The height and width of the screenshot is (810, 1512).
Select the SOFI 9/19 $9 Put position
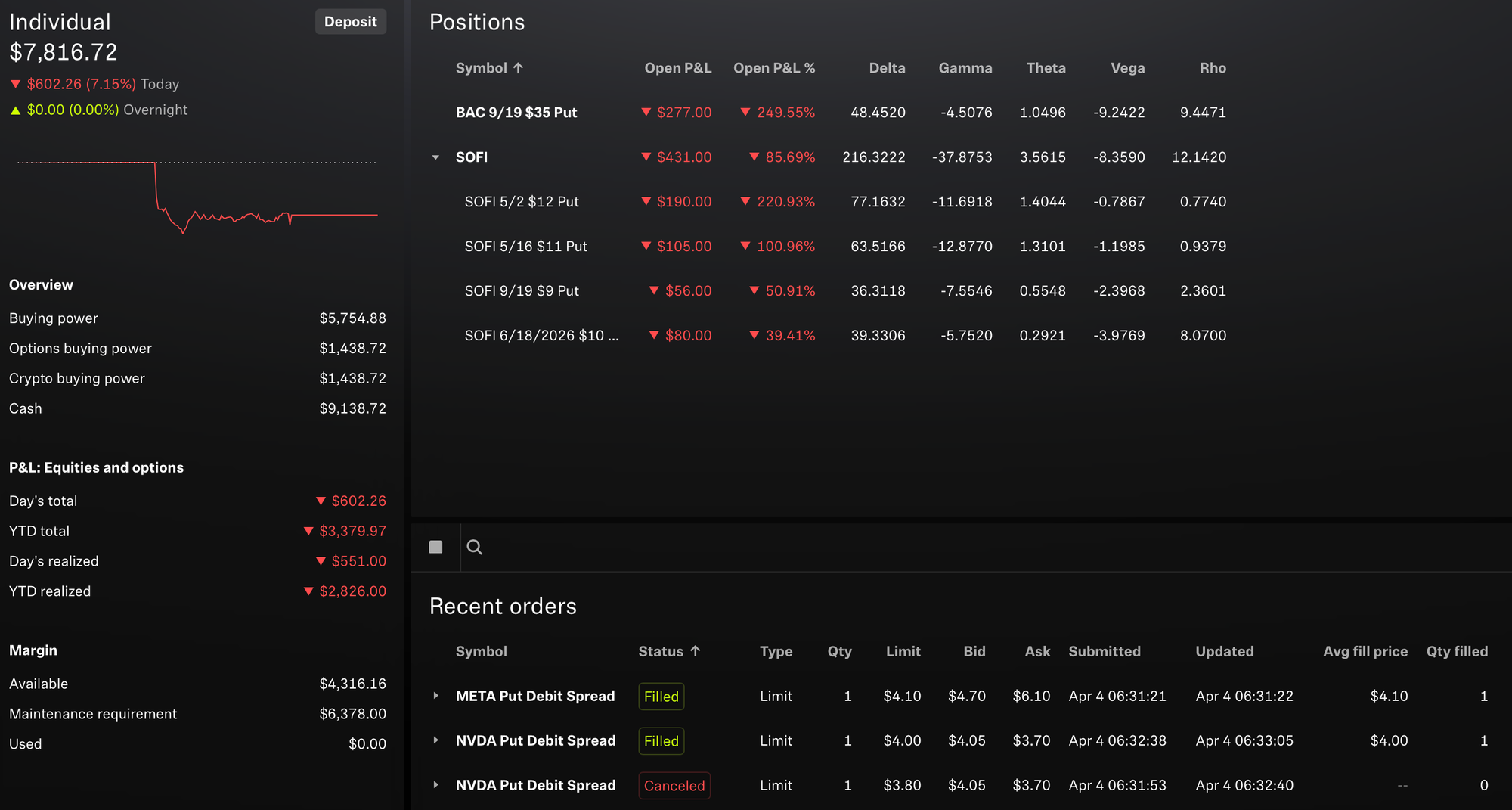tap(522, 291)
